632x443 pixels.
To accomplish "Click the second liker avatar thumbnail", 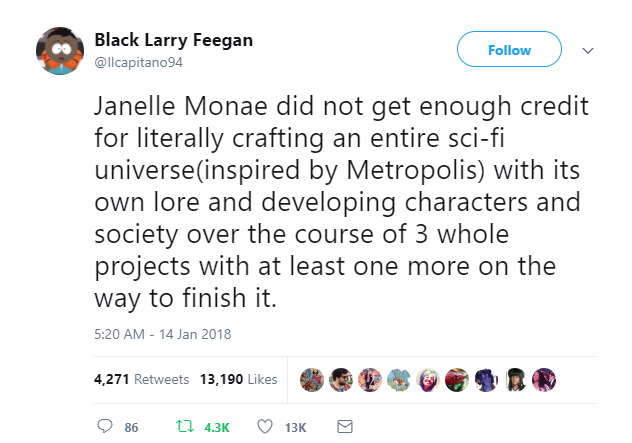I will (340, 379).
